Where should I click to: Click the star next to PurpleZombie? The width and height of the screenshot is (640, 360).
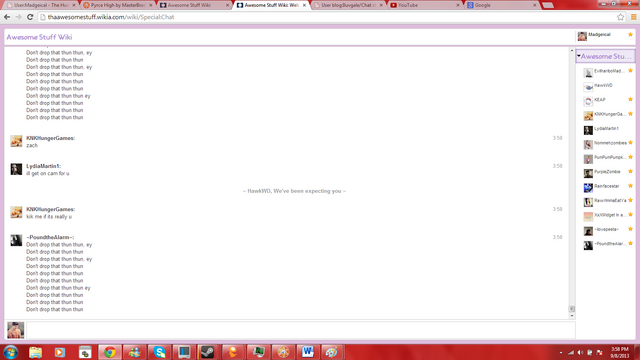[630, 171]
